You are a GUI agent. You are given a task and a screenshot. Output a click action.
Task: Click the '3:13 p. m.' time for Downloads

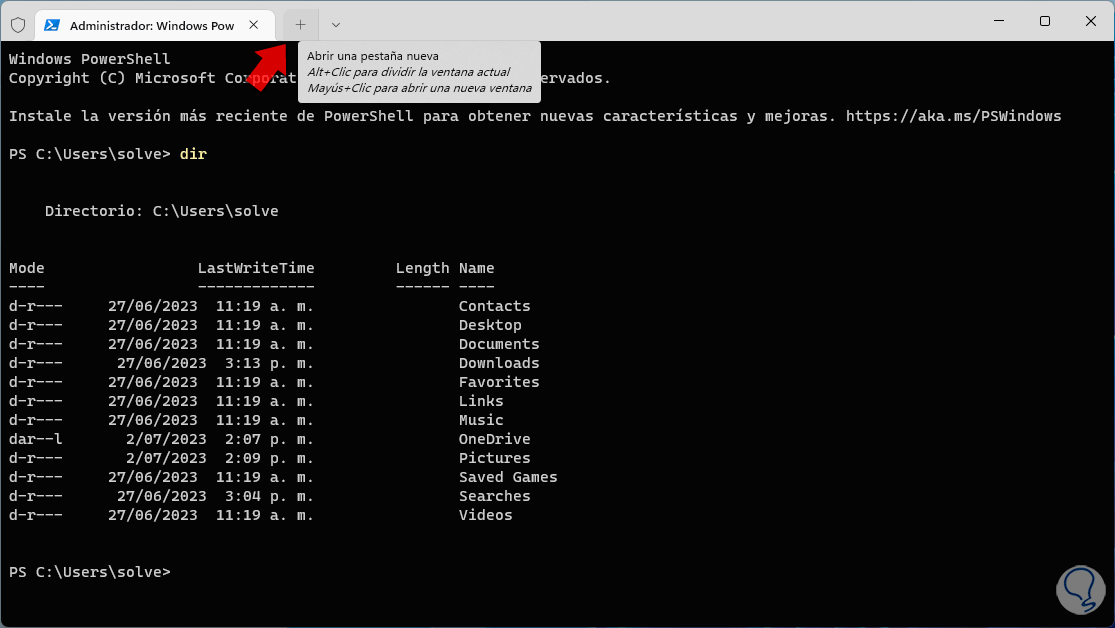[x=269, y=363]
